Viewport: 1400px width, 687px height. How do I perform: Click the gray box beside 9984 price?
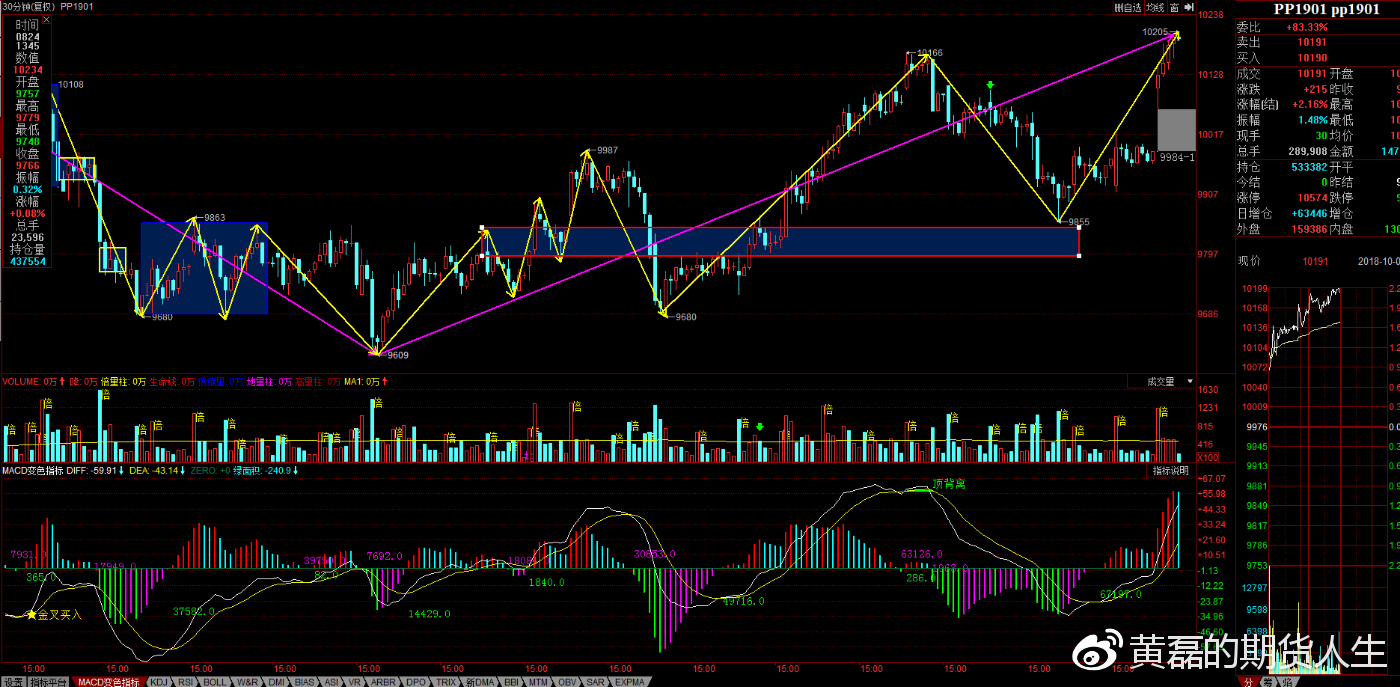click(x=1176, y=129)
